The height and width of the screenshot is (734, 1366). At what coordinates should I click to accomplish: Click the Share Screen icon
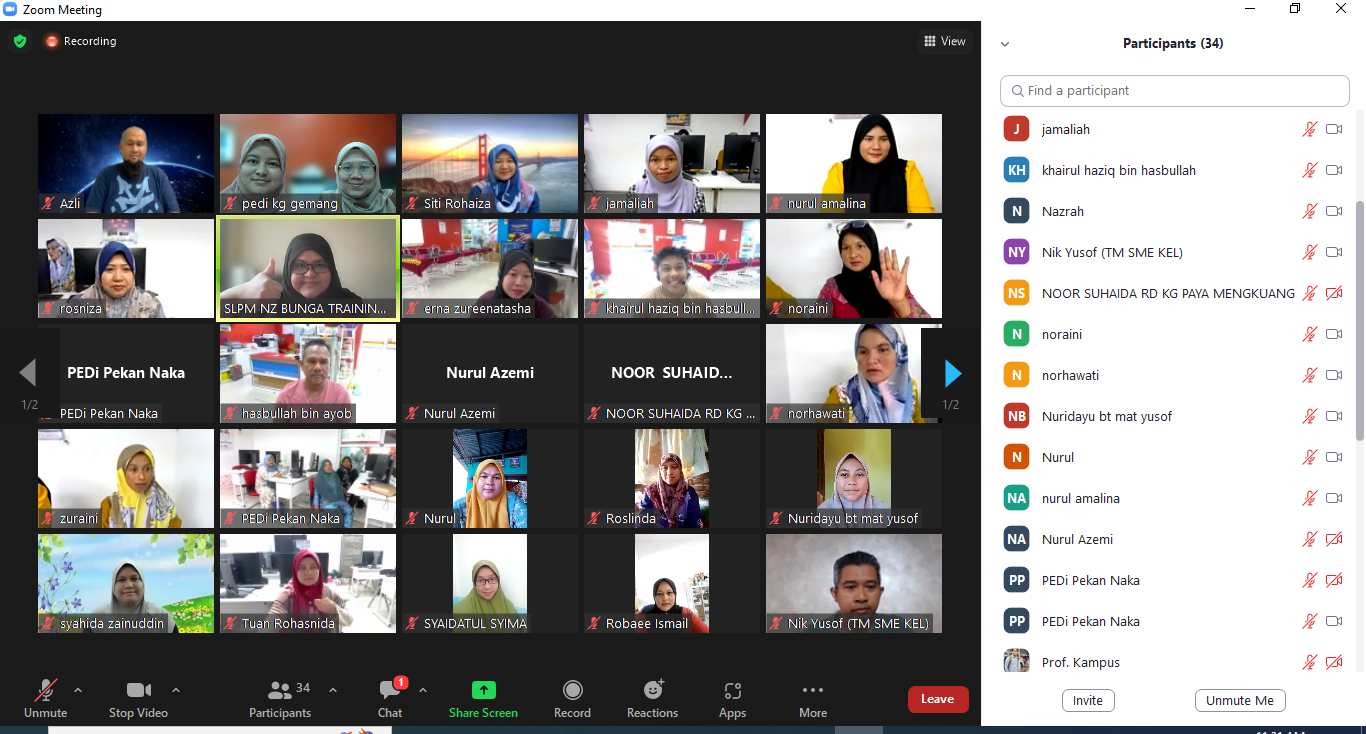(x=483, y=691)
